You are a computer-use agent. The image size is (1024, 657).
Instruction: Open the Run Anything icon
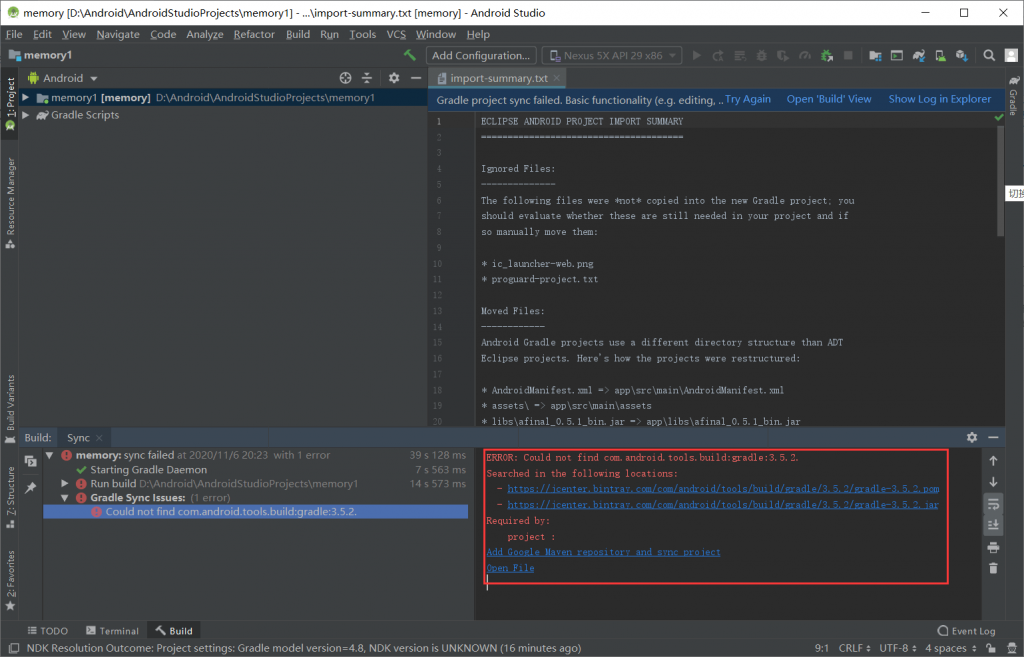tap(897, 56)
